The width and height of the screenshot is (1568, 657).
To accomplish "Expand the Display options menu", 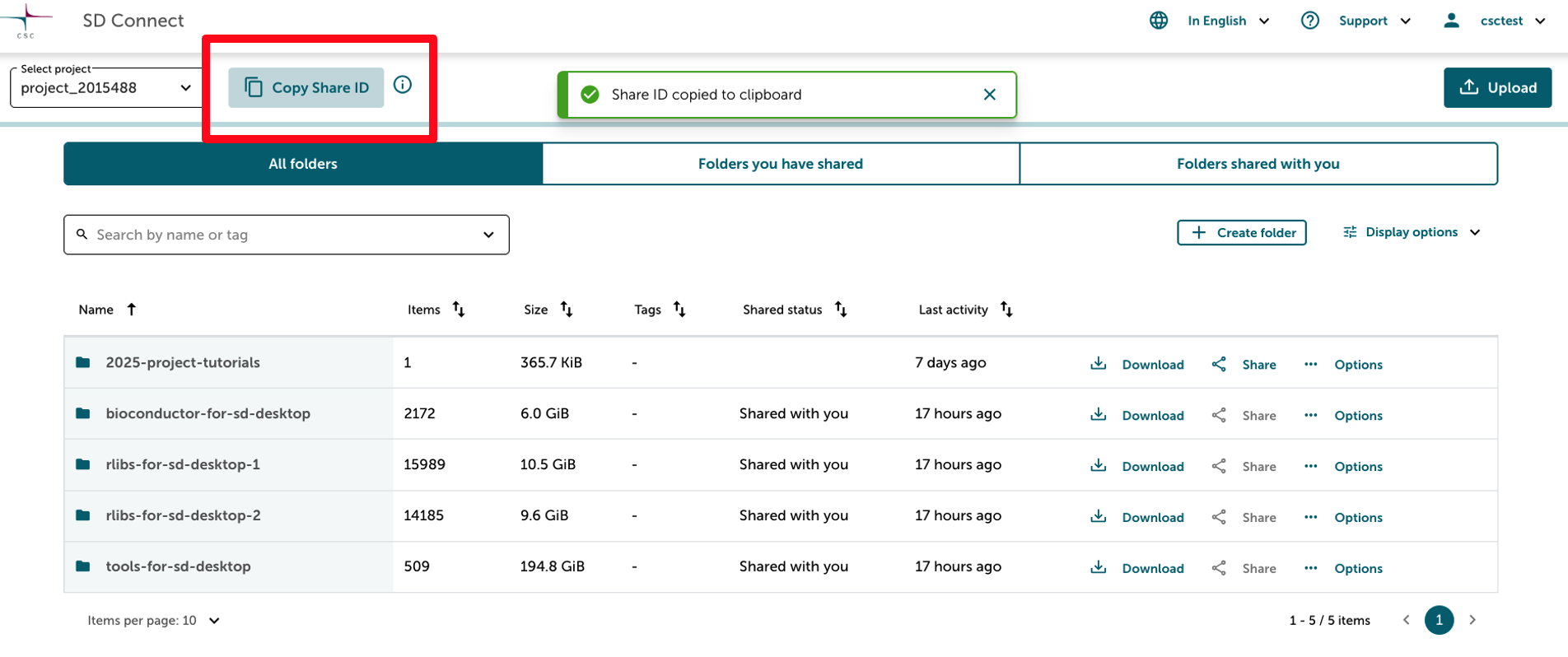I will click(1412, 232).
